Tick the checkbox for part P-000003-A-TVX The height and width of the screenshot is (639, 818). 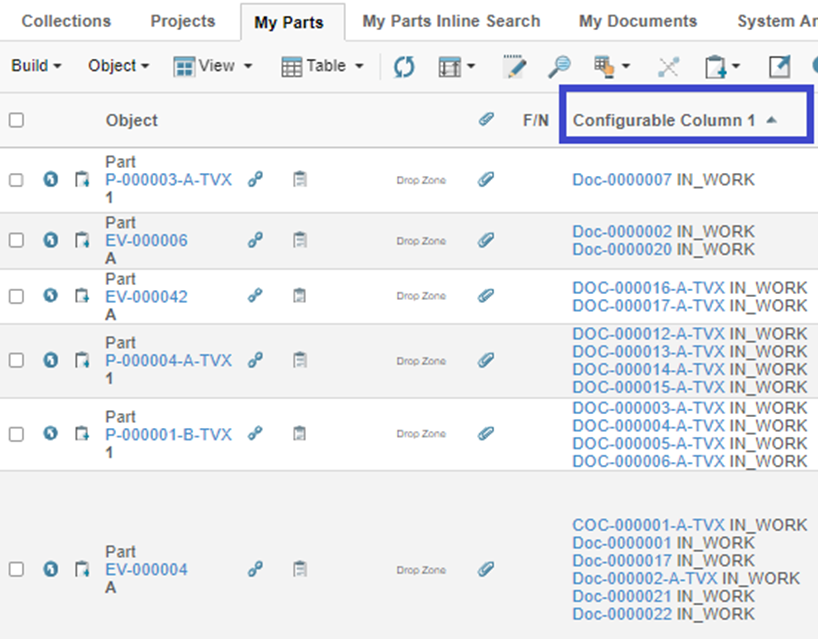coord(16,180)
